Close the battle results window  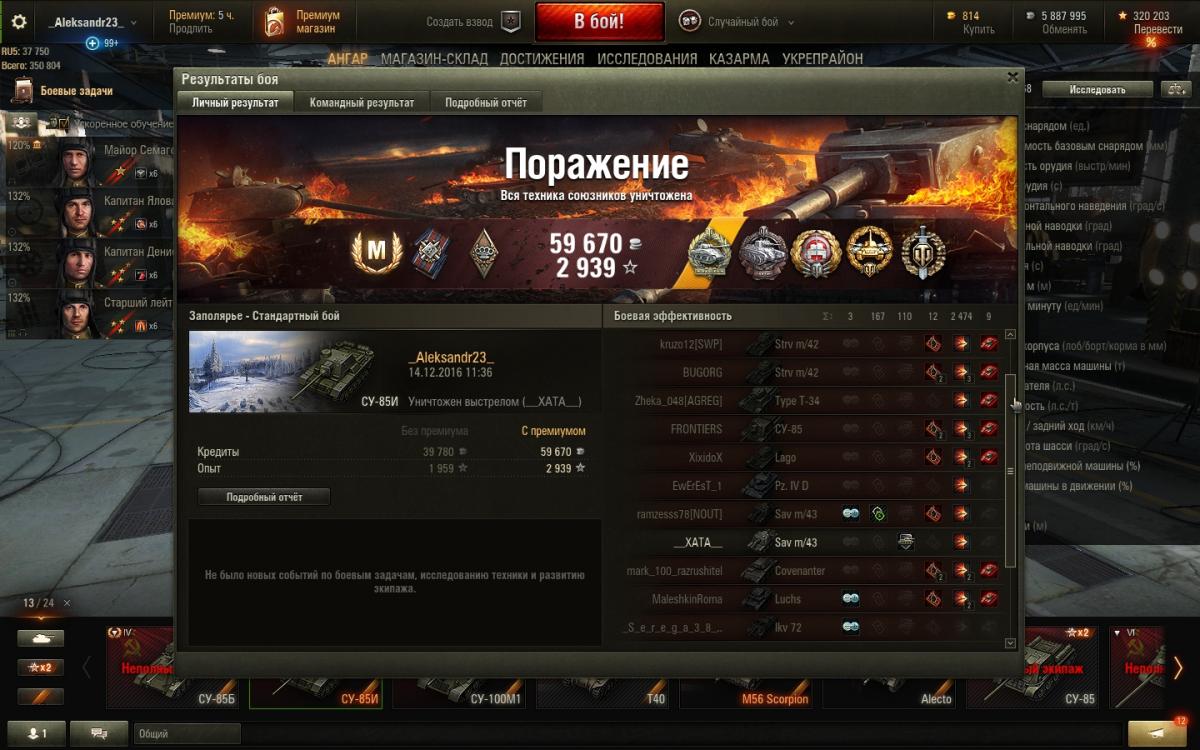[x=1012, y=77]
